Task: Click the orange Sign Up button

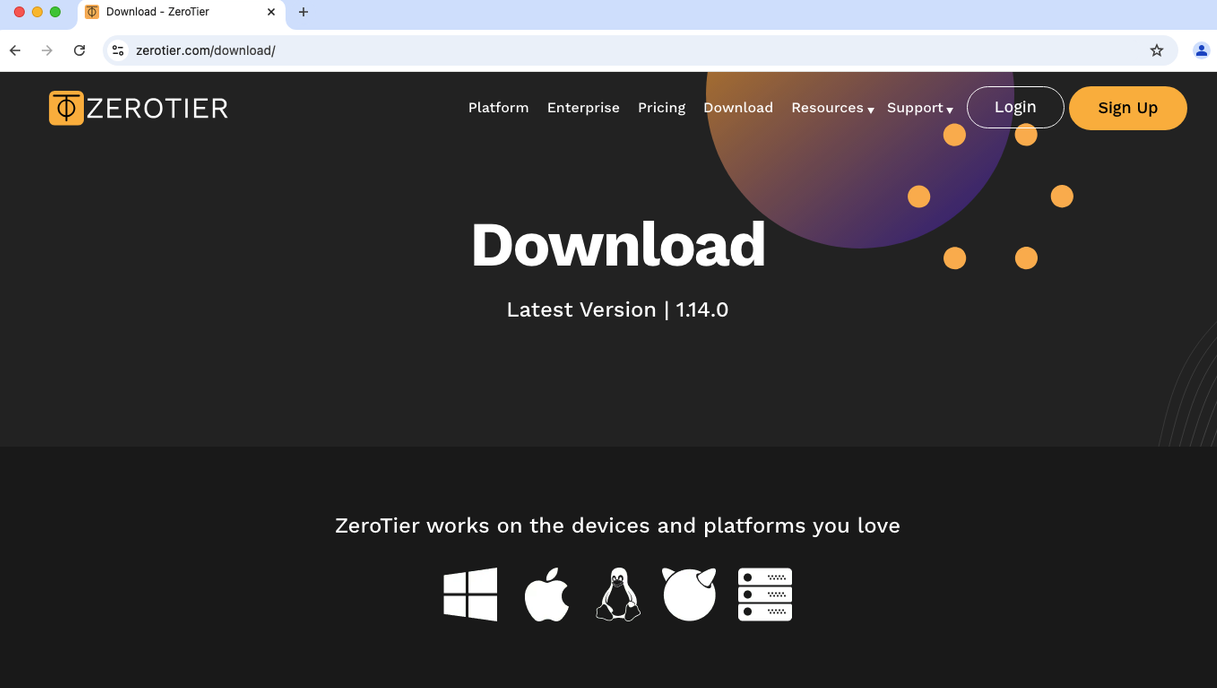Action: click(1127, 108)
